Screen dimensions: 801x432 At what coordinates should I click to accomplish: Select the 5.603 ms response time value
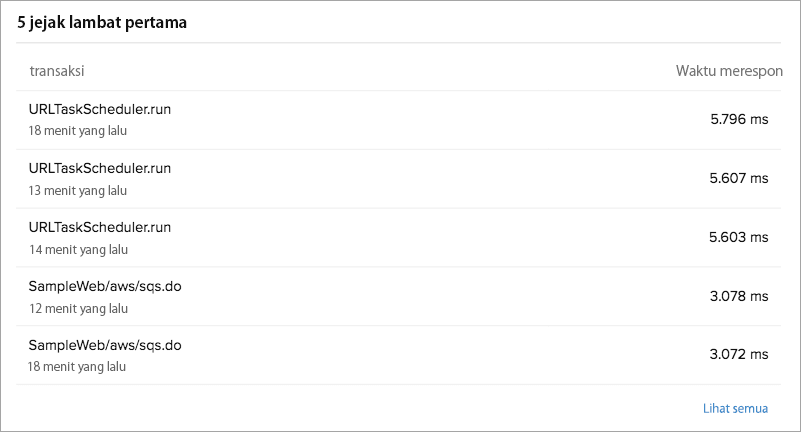coord(739,237)
